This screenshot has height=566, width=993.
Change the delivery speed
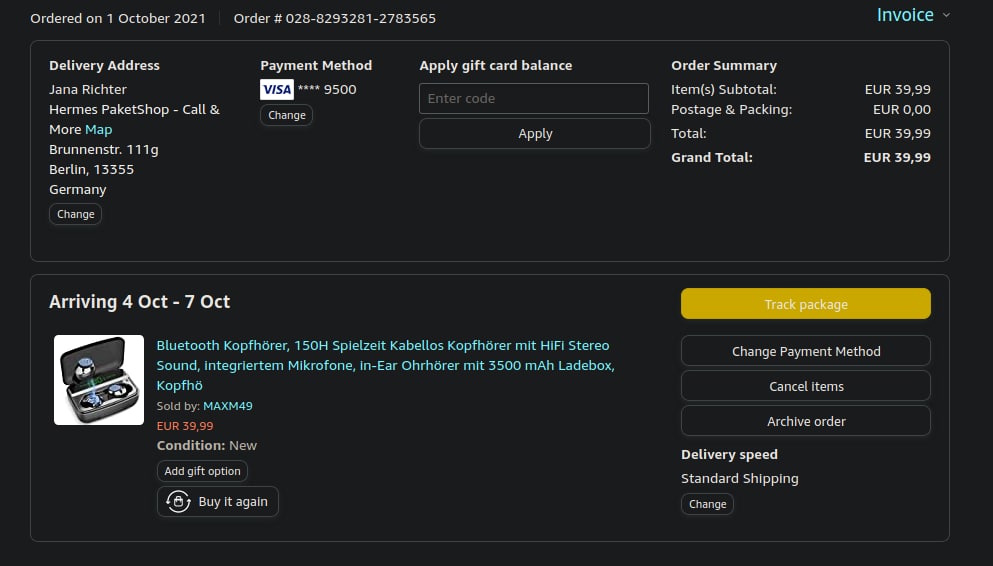(707, 504)
